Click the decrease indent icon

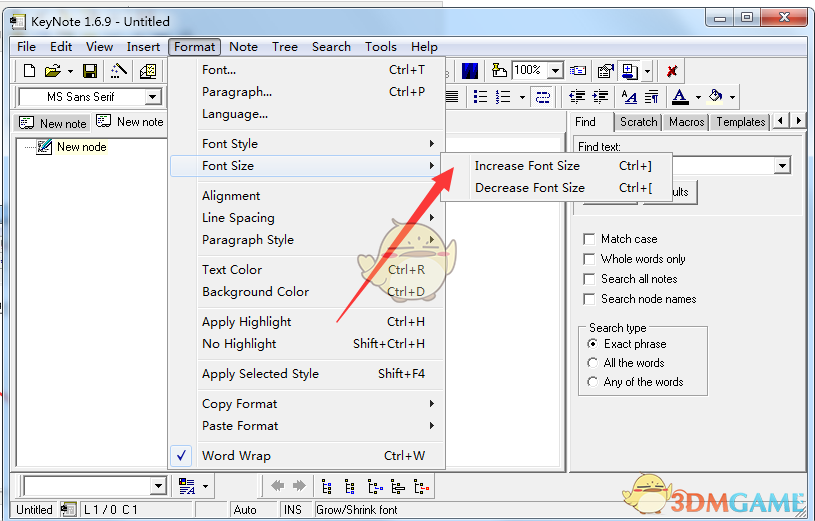point(576,97)
